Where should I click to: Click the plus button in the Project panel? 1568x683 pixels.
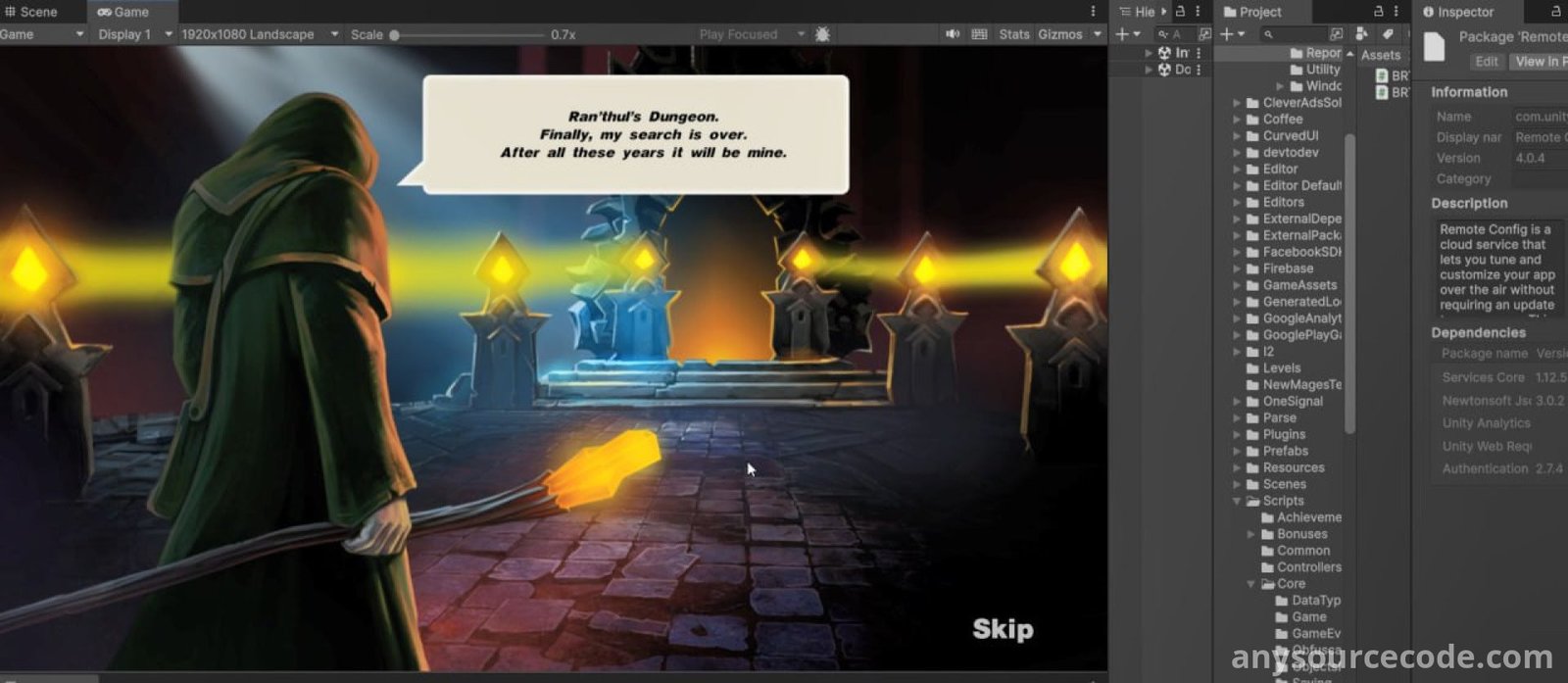tap(1226, 34)
